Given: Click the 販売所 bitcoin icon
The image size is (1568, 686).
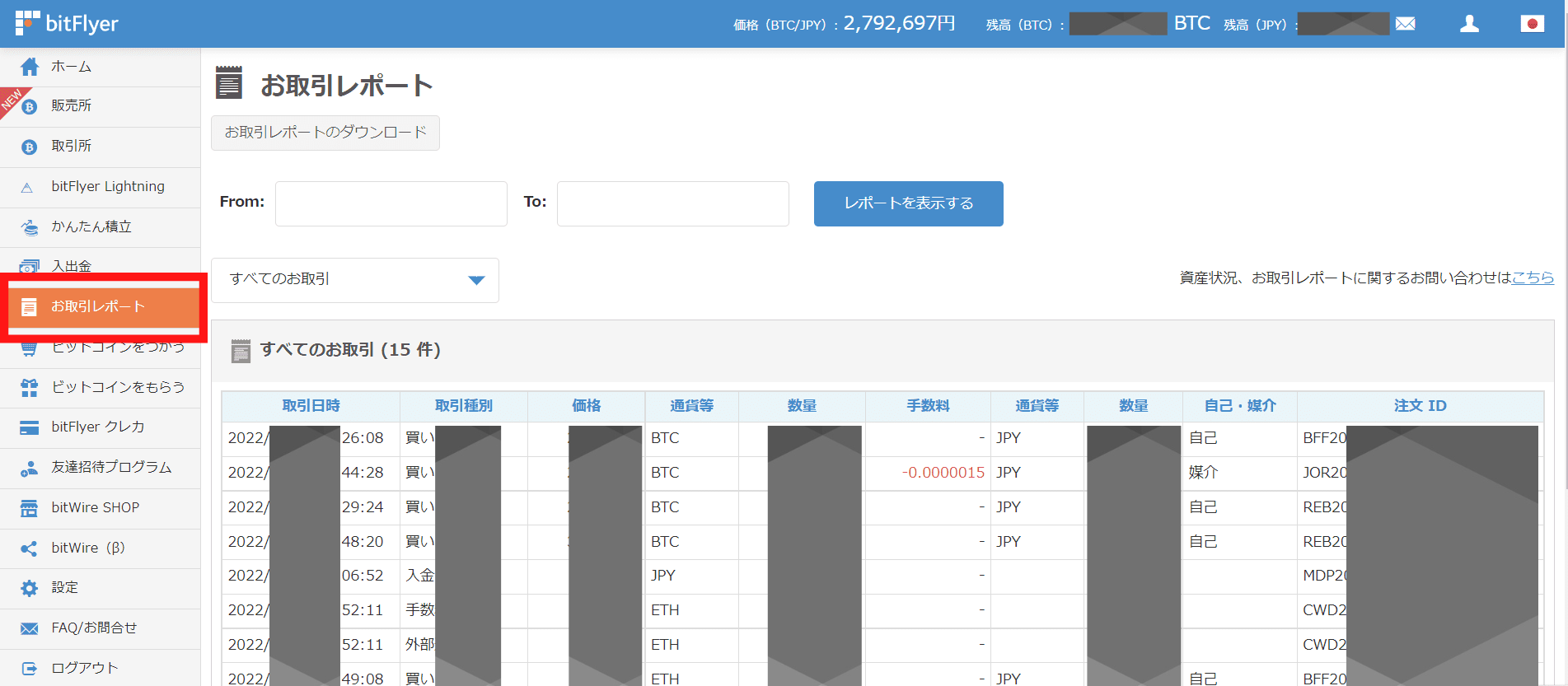Looking at the screenshot, I should point(30,107).
